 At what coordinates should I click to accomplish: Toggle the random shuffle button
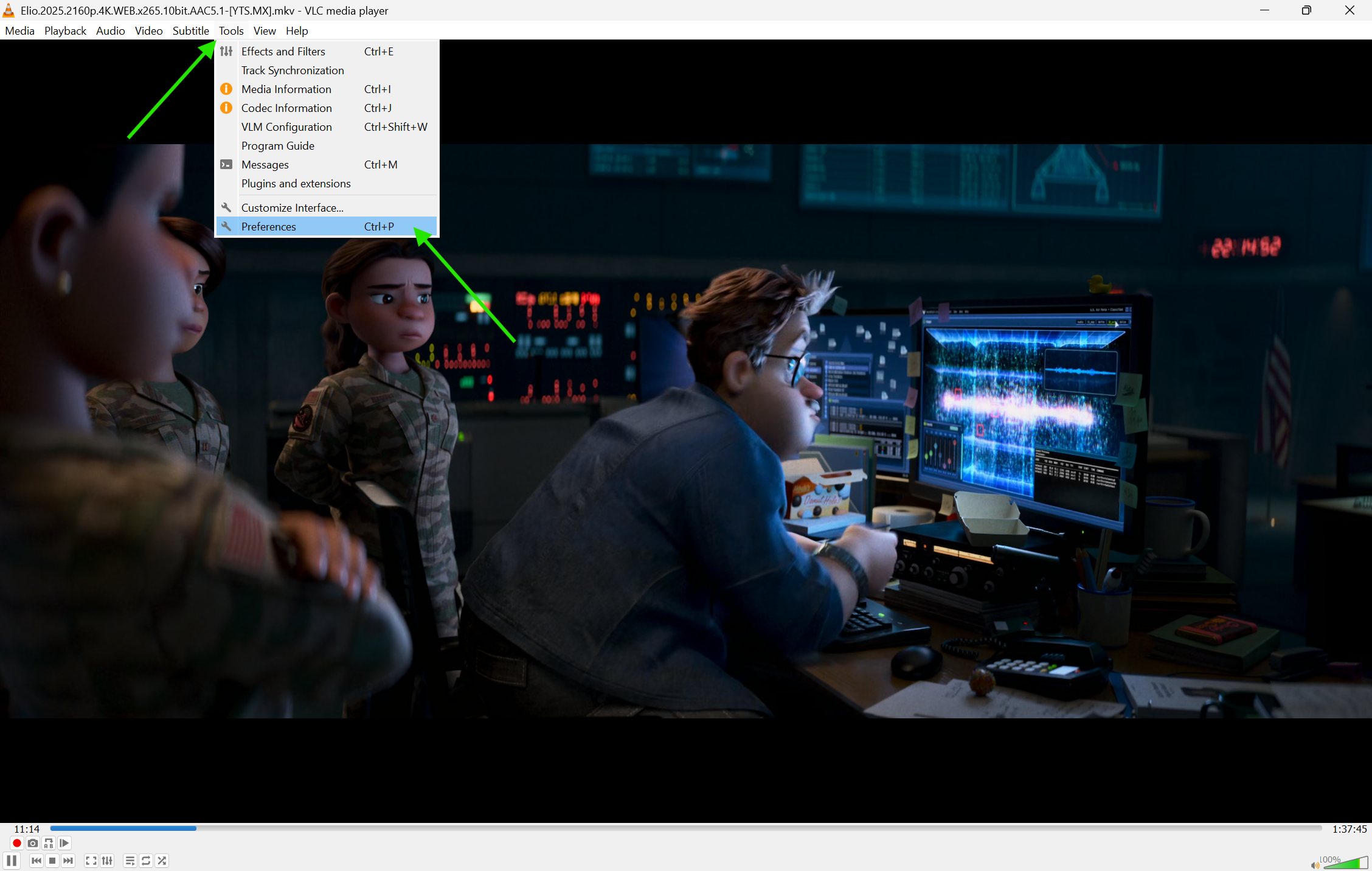[x=162, y=861]
